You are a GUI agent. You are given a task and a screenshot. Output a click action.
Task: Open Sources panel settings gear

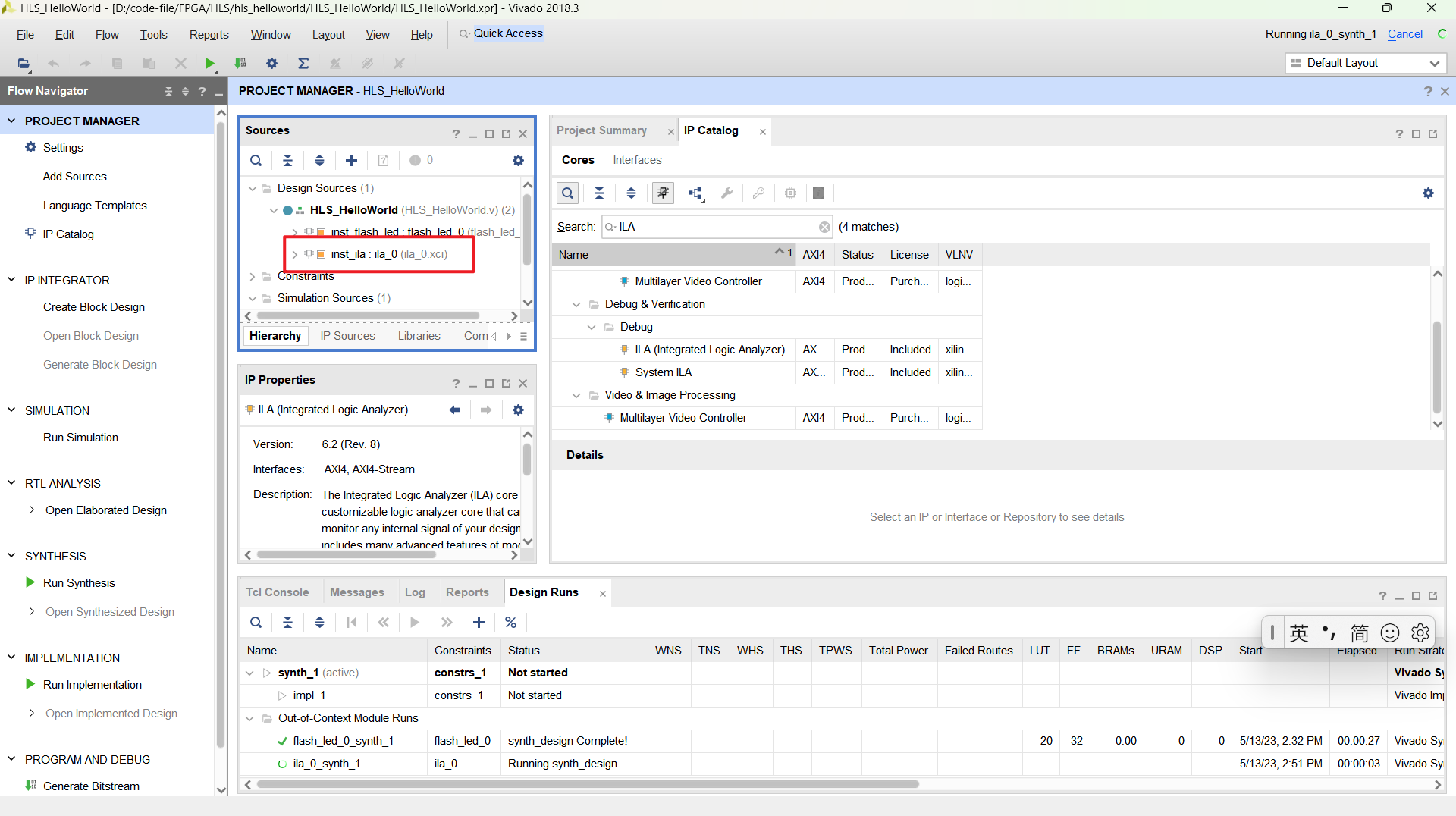coord(518,160)
